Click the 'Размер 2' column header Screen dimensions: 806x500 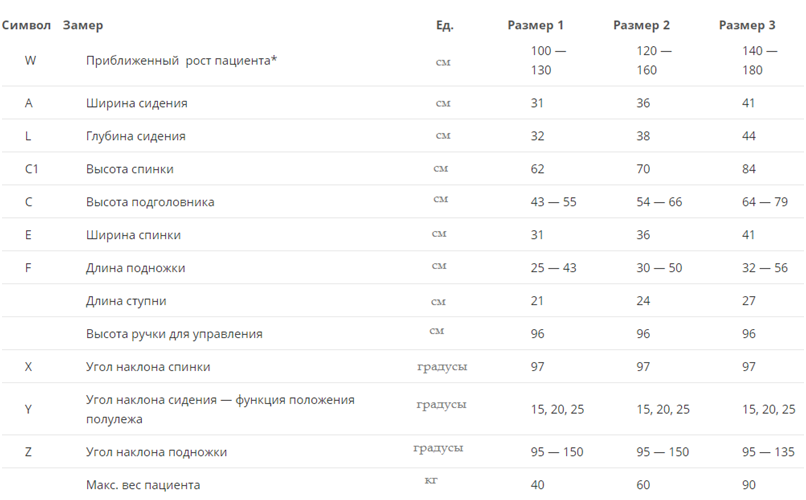pos(641,25)
